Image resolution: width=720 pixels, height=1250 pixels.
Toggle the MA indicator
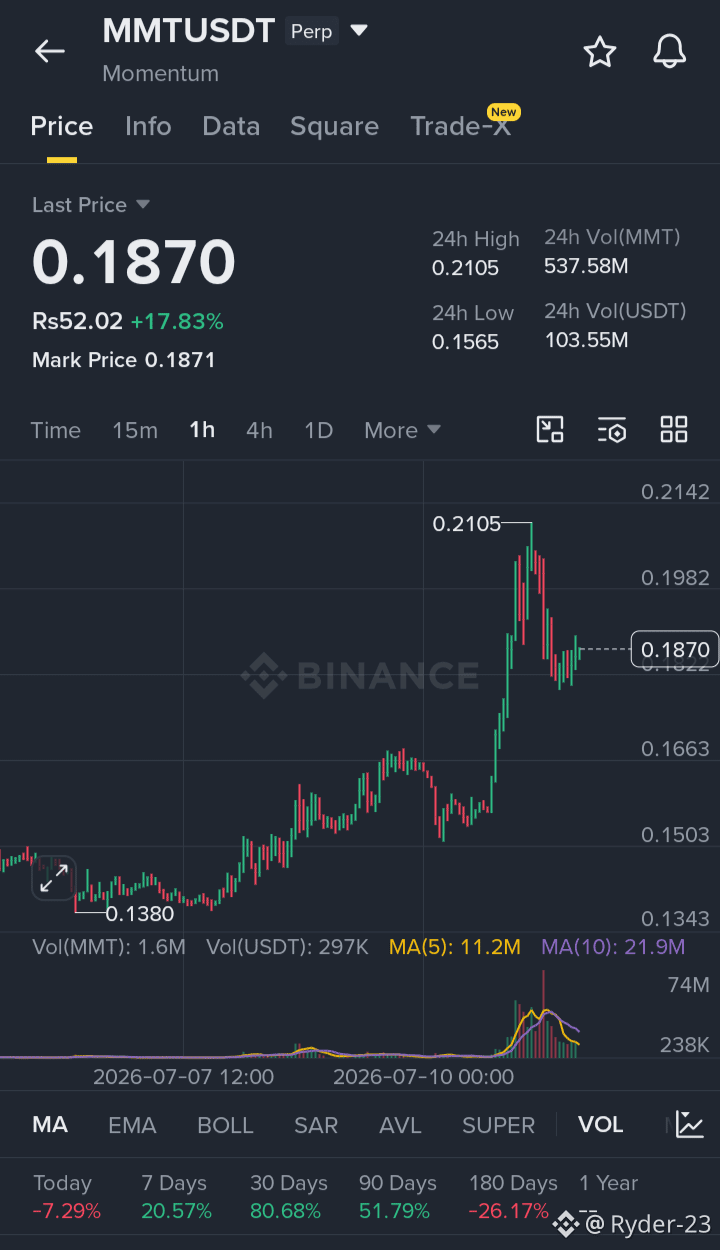tap(50, 1125)
